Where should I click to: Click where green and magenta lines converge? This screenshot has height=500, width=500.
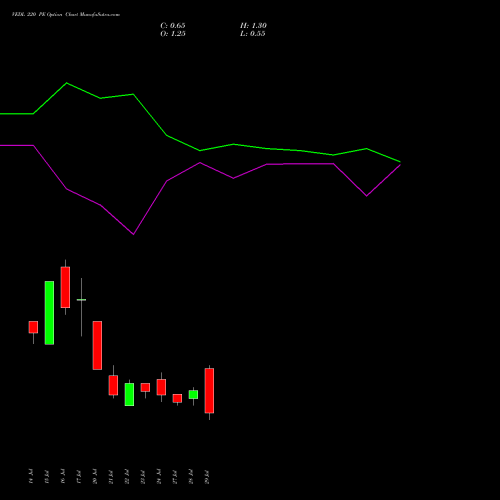click(x=400, y=163)
